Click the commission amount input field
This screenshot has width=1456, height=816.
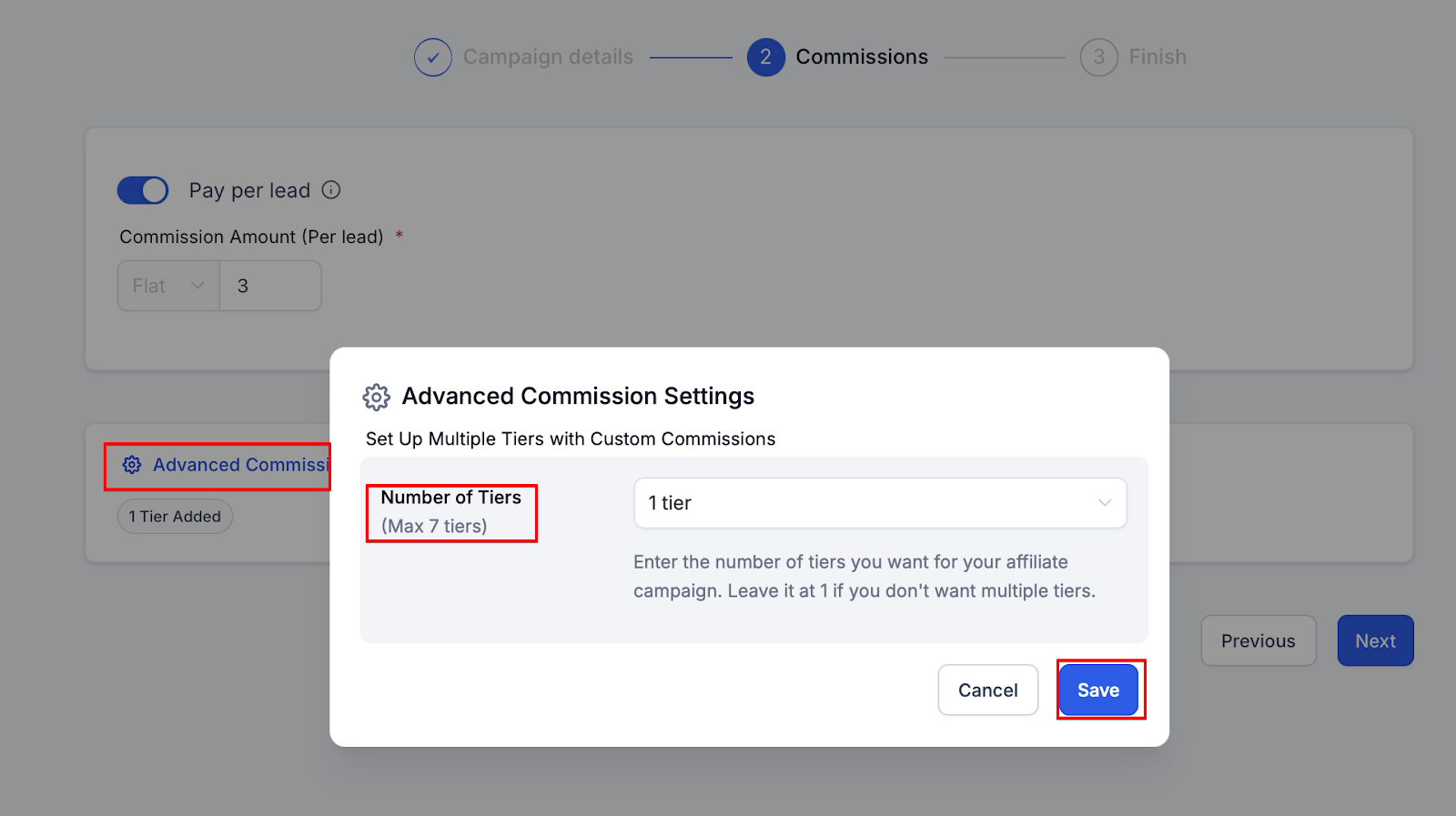tap(270, 286)
